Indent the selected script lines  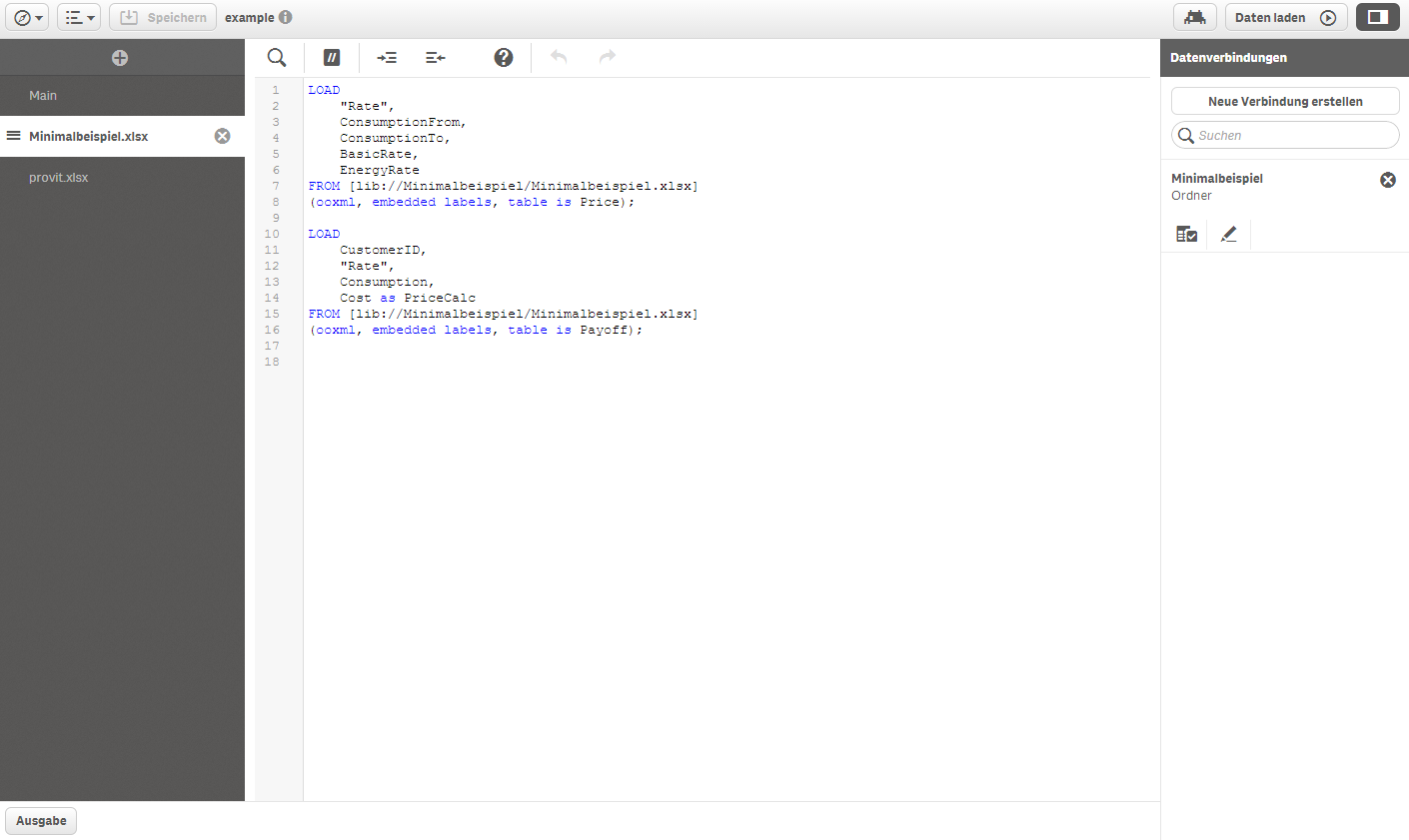387,58
